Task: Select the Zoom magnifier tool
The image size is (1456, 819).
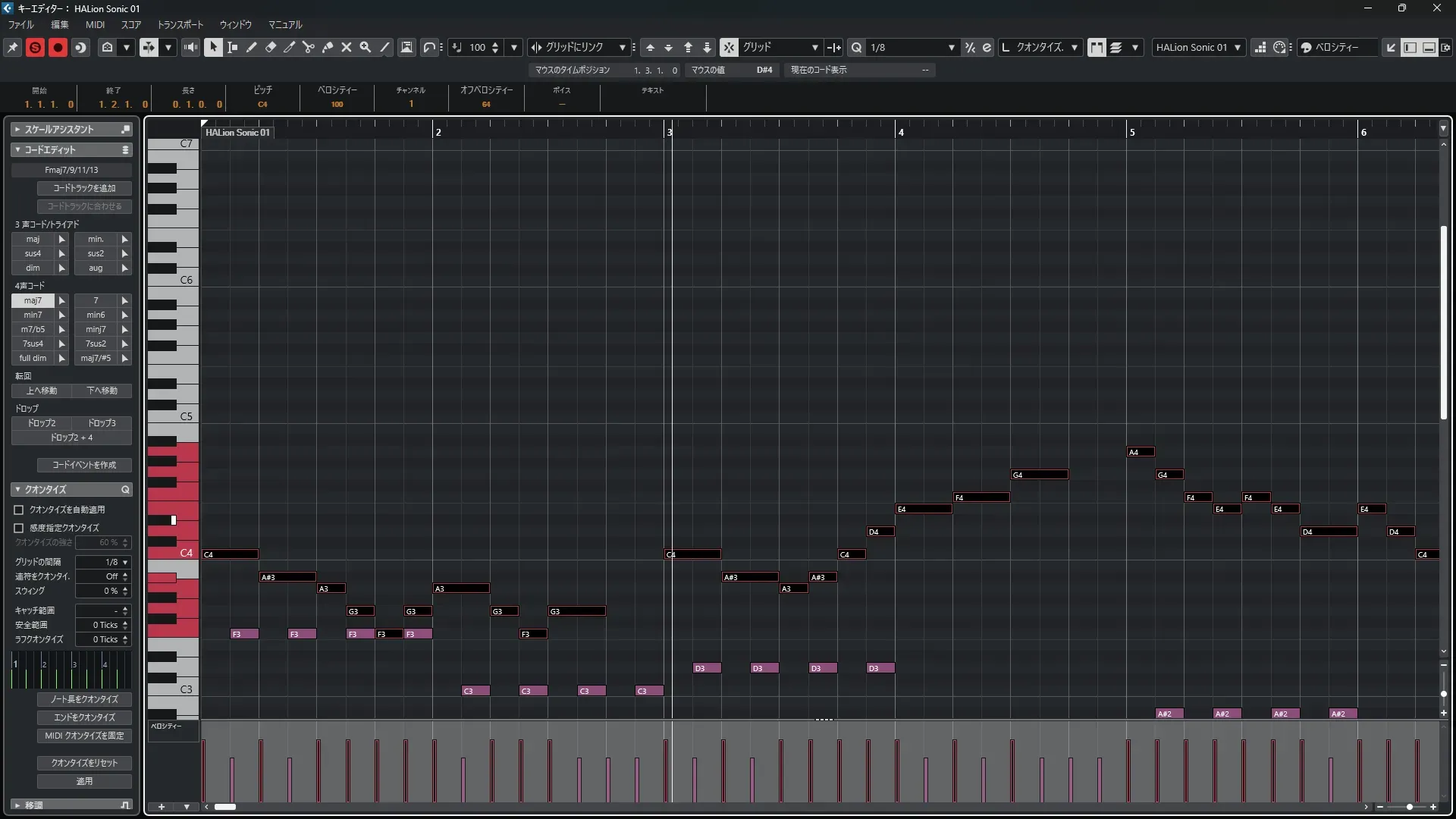Action: click(x=366, y=47)
